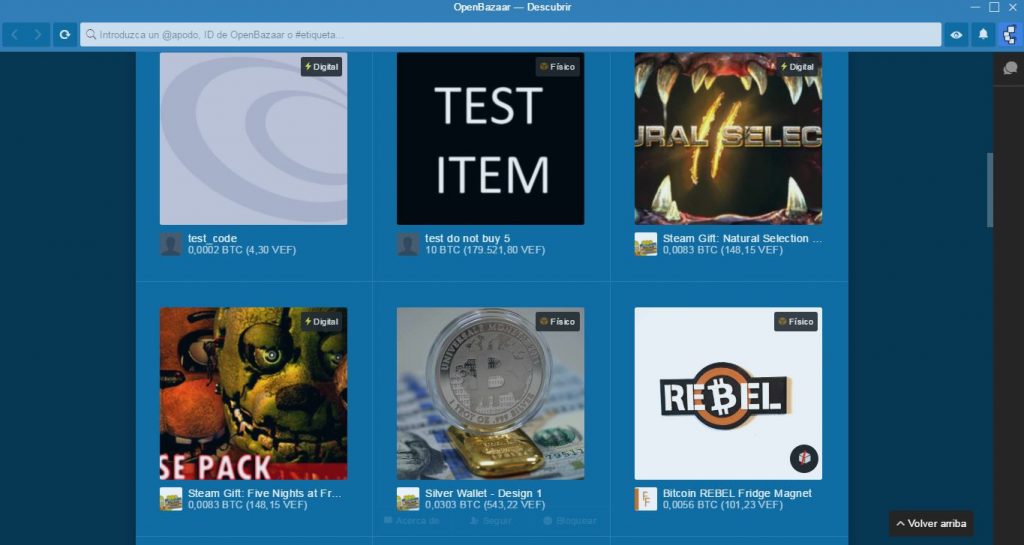Refresh the Discover page

pos(65,35)
